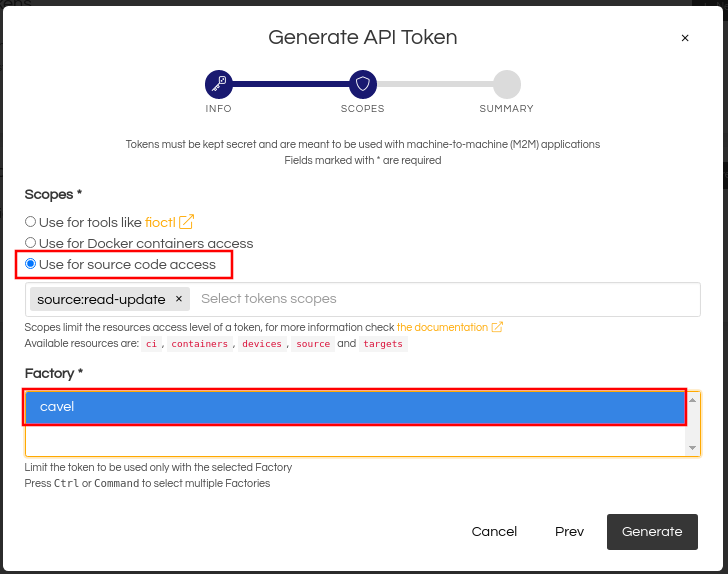Click the SCOPES step shield icon
The image size is (728, 574).
pyautogui.click(x=363, y=85)
